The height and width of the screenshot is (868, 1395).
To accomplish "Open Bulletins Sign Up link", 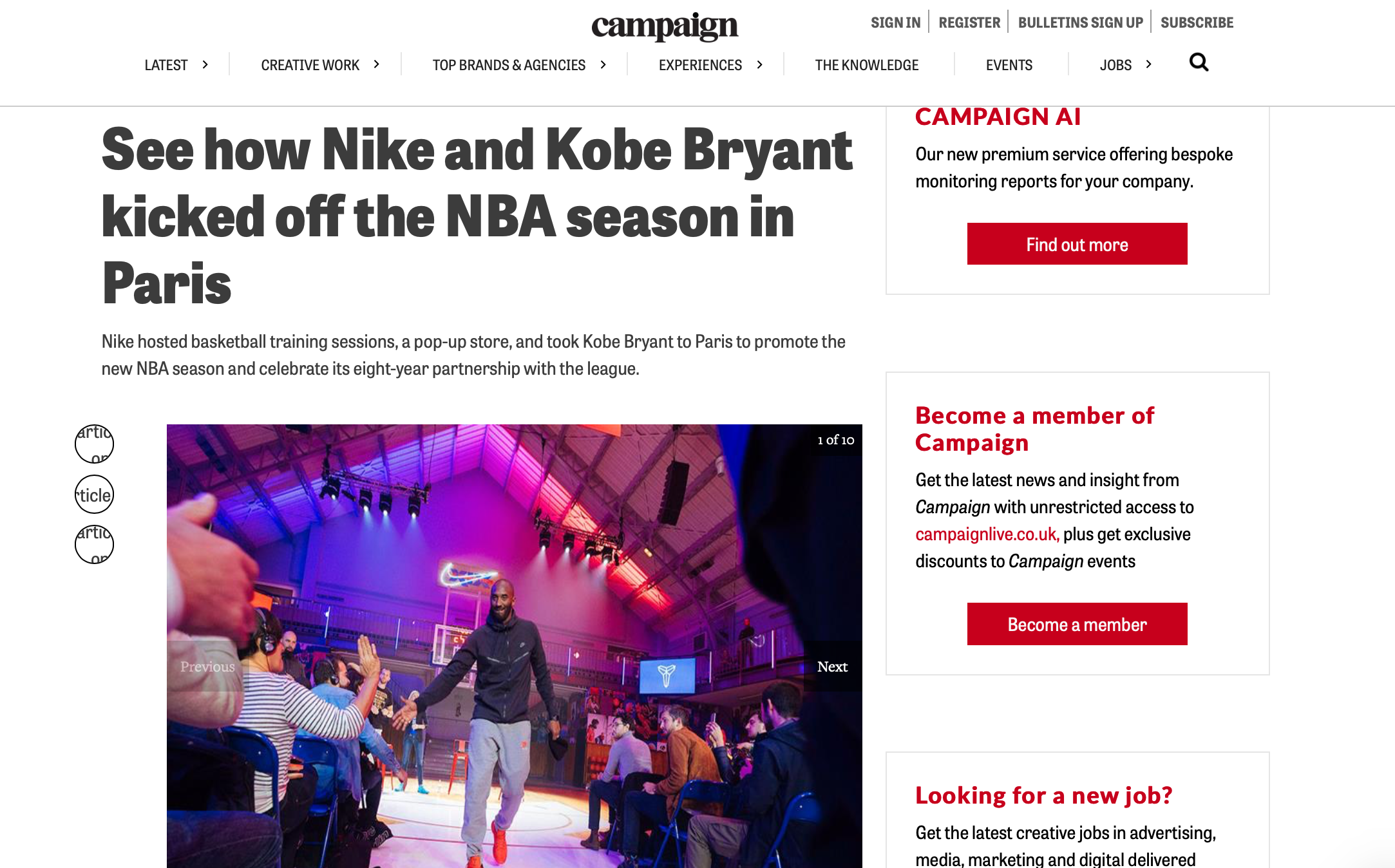I will (x=1080, y=23).
